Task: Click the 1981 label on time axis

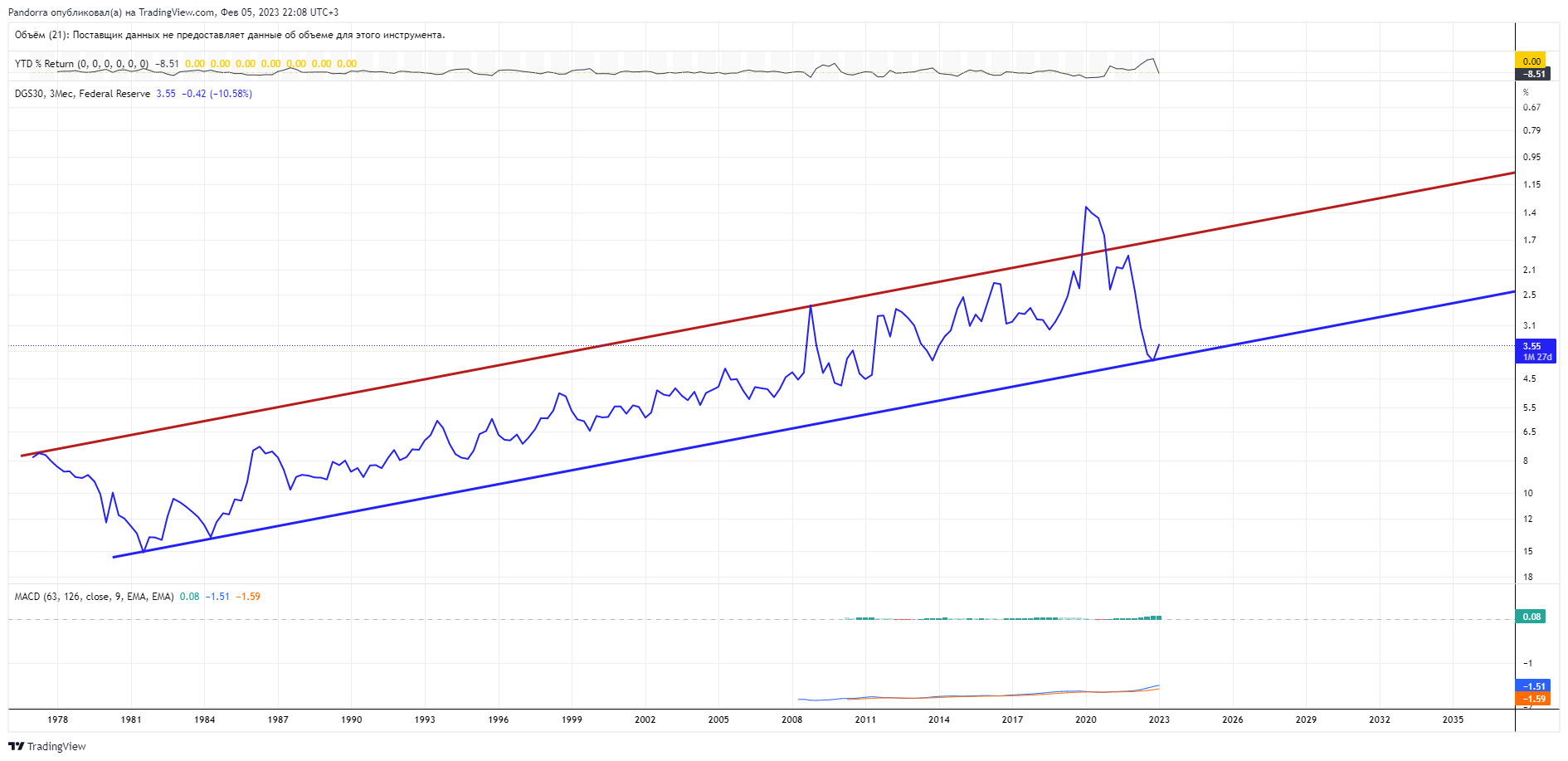Action: (131, 720)
